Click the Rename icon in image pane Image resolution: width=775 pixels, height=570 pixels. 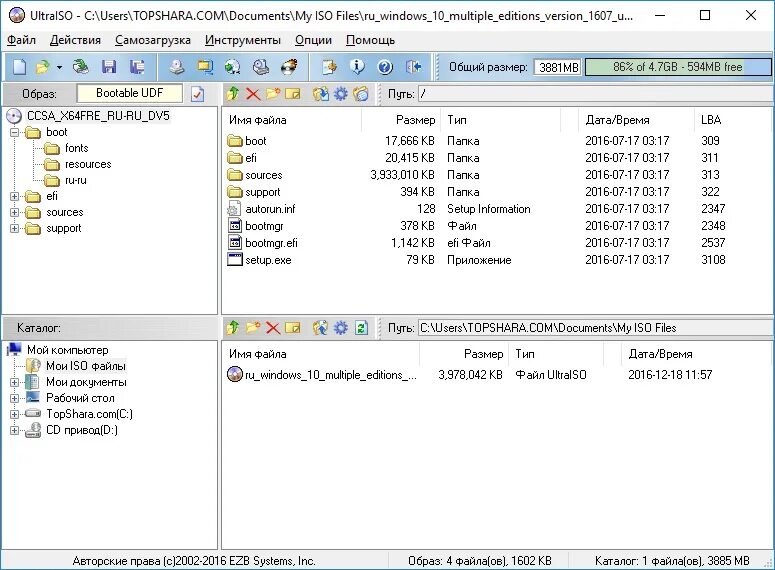coord(293,93)
